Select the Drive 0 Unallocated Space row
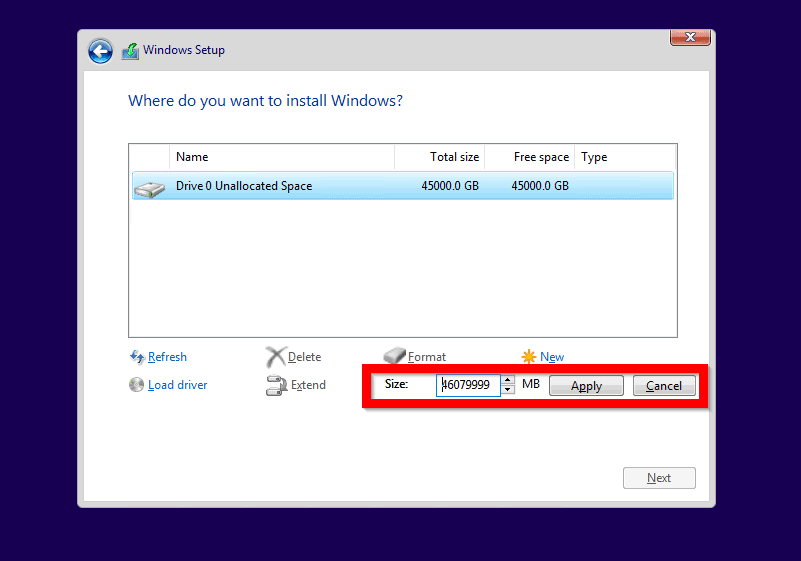This screenshot has width=801, height=561. (402, 186)
